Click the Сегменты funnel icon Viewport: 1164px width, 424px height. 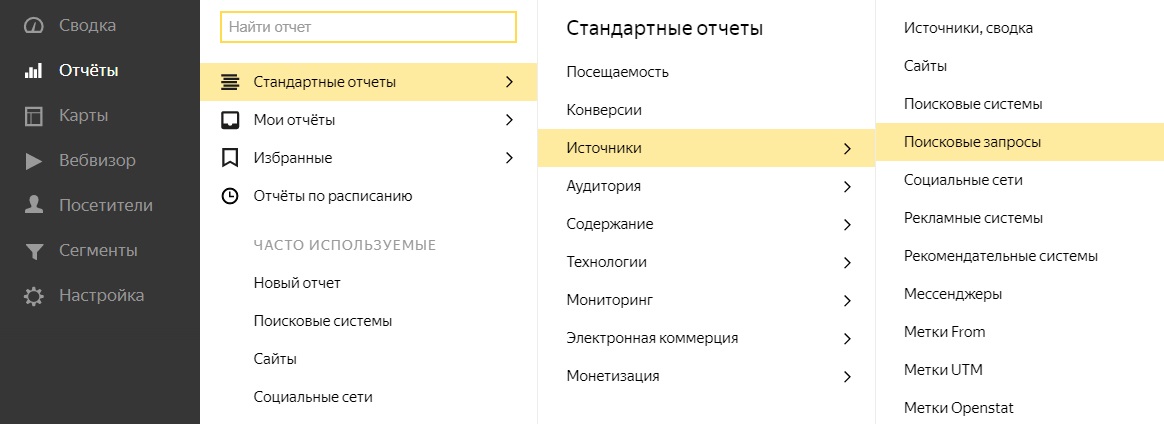(x=34, y=251)
